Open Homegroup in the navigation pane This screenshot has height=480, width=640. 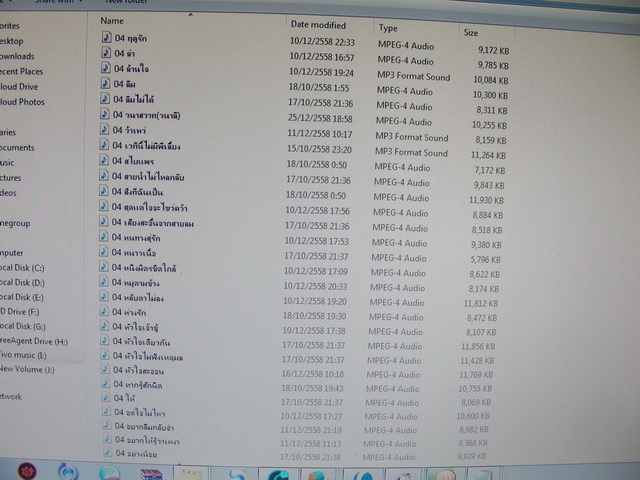pos(15,223)
